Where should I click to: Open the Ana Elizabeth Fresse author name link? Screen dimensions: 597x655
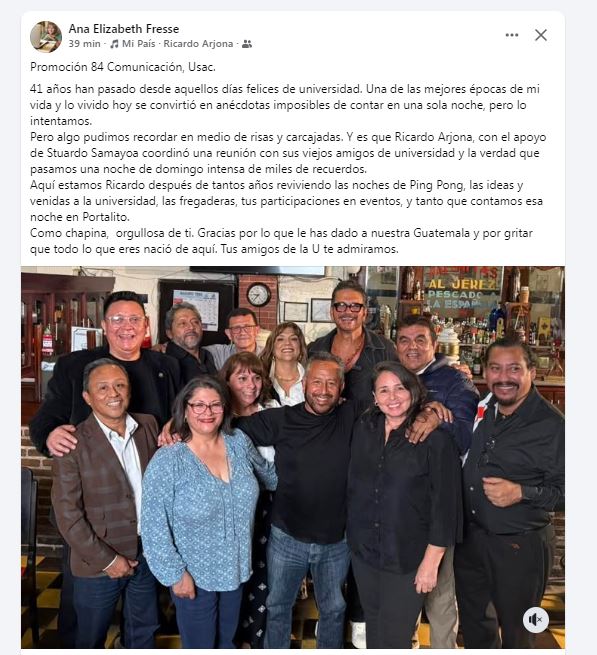tap(124, 29)
